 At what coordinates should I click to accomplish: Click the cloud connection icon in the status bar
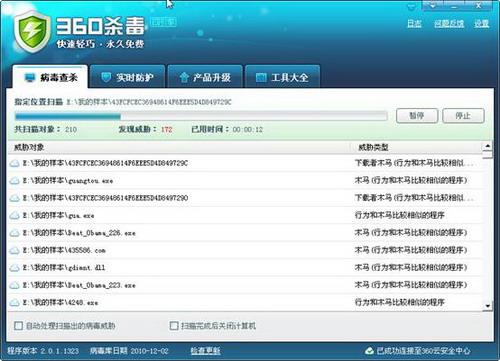coord(369,351)
